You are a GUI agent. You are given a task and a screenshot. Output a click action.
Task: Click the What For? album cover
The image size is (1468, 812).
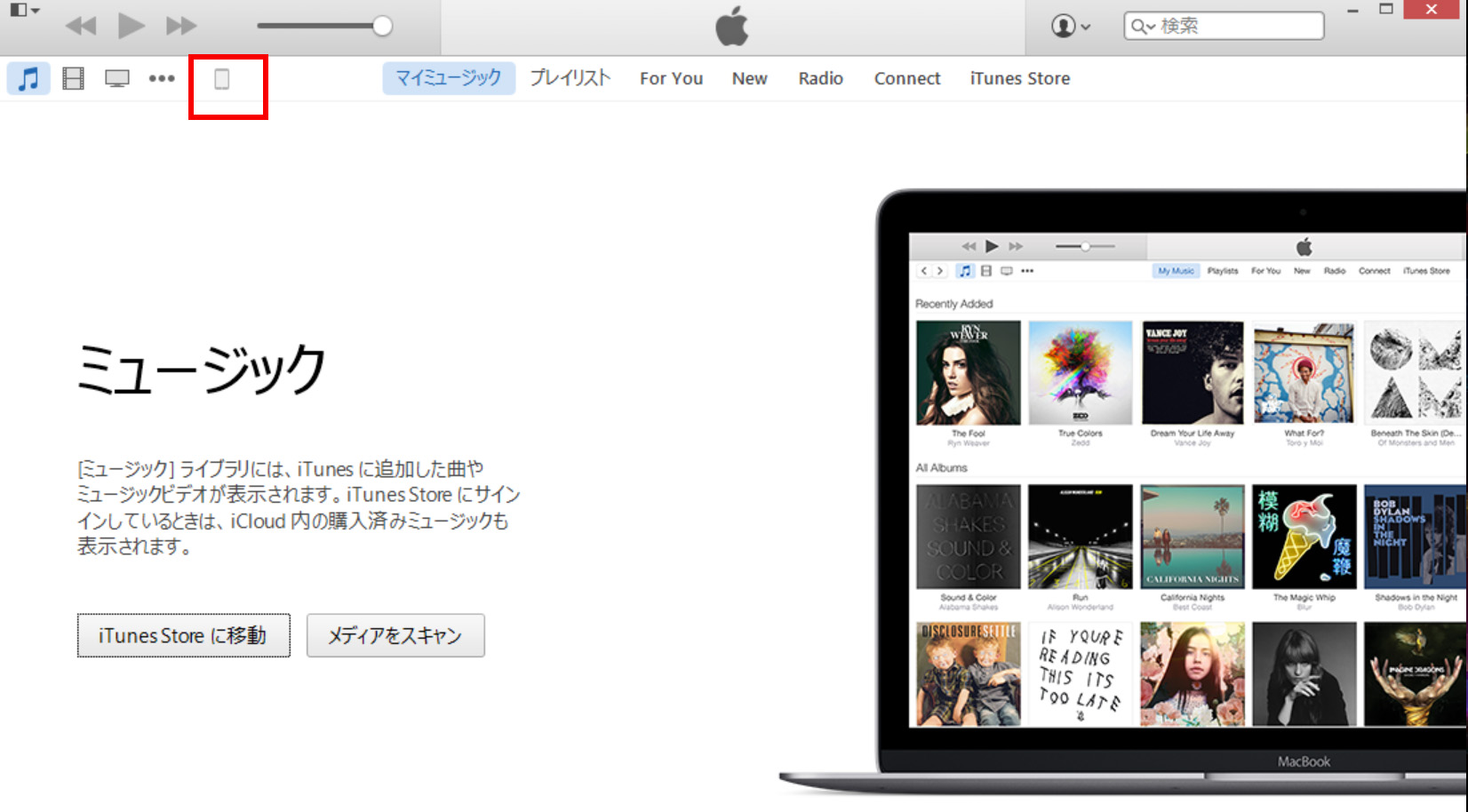click(1304, 373)
